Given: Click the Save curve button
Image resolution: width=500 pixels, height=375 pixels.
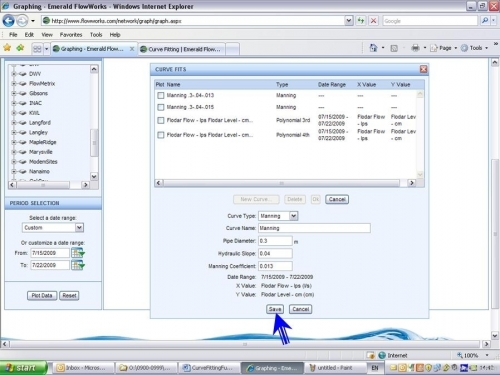Looking at the screenshot, I should 275,309.
